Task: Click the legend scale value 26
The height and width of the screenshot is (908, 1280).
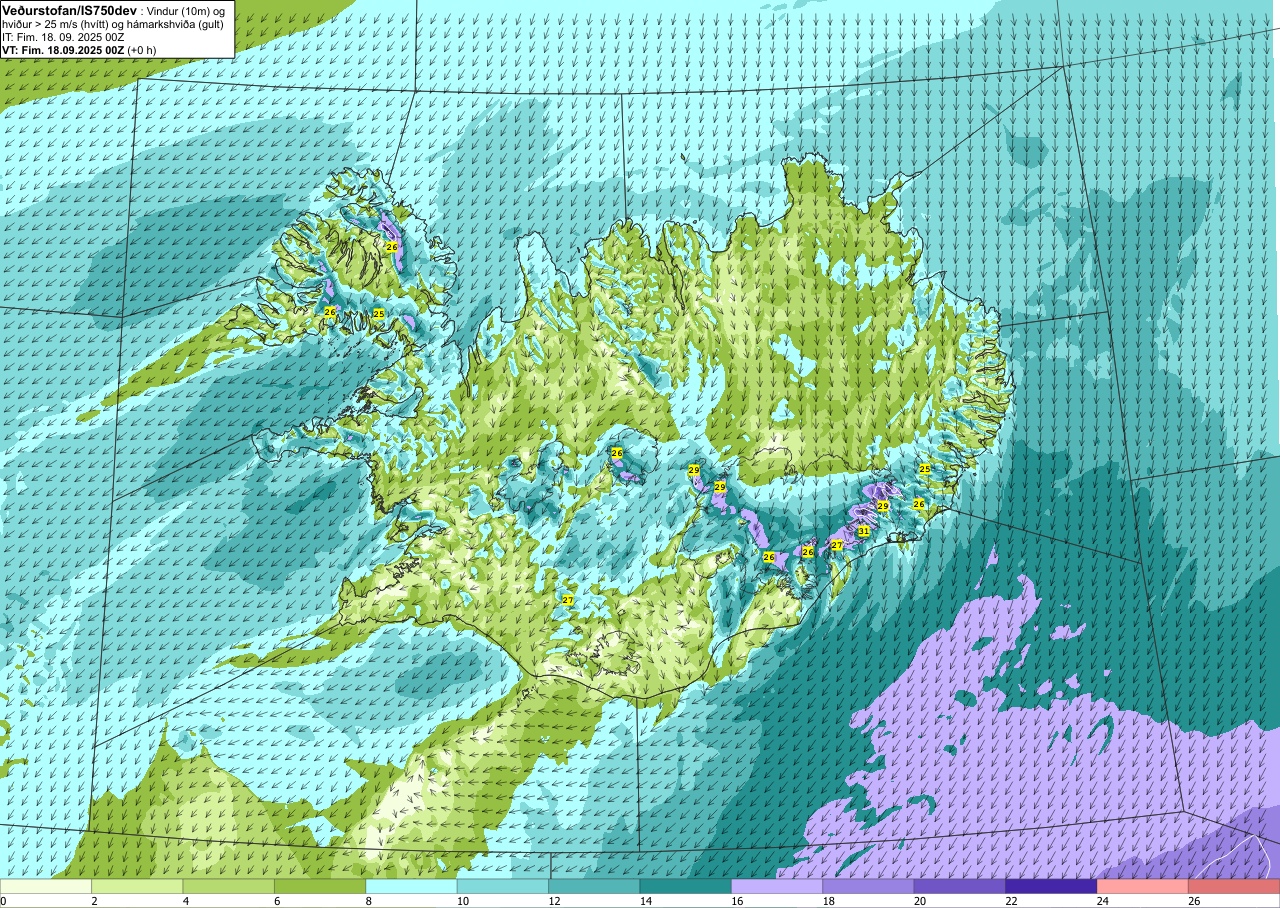Action: (1195, 901)
